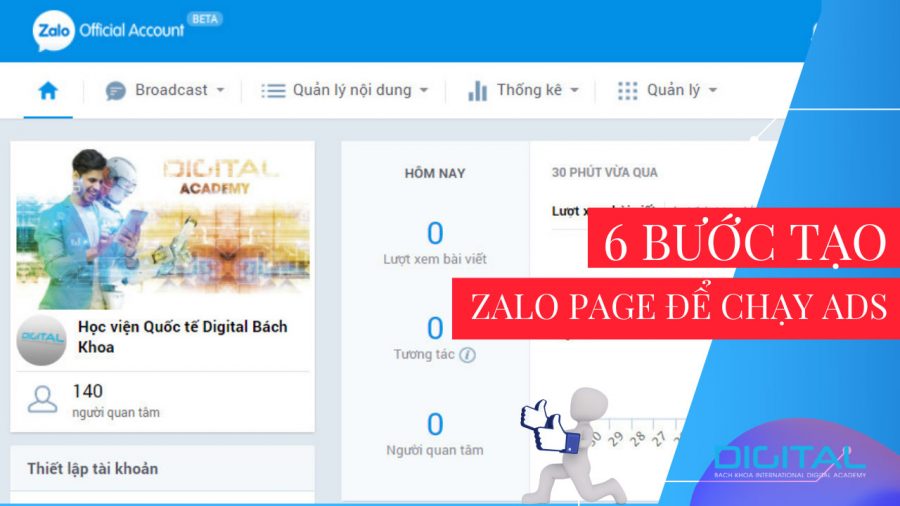This screenshot has width=900, height=506.
Task: Click the Lượt xem bài viết count
Action: pyautogui.click(x=435, y=233)
